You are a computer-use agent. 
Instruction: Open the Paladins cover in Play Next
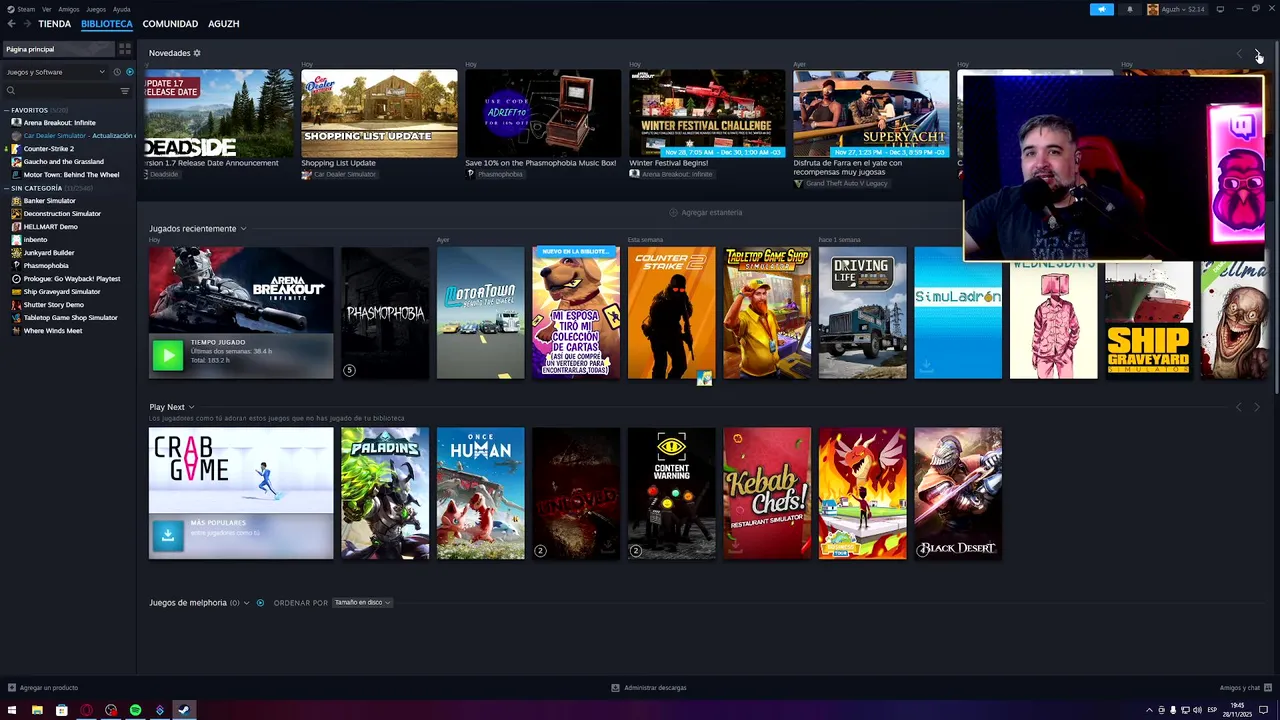point(384,494)
